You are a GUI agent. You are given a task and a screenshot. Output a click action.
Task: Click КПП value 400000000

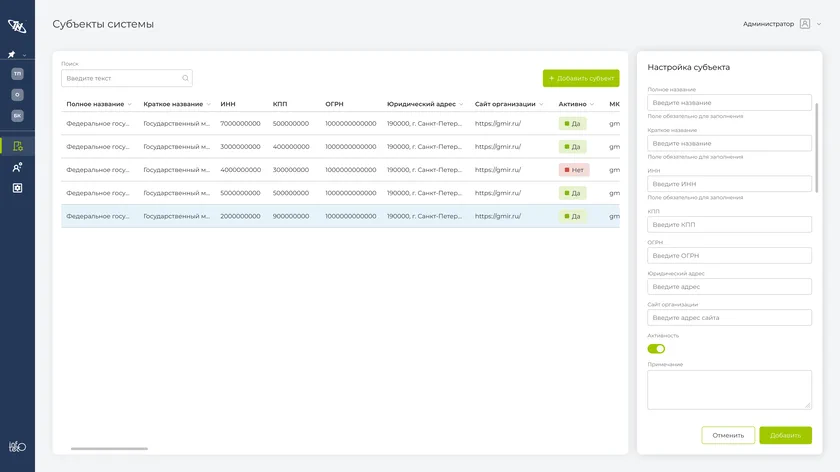pyautogui.click(x=291, y=146)
